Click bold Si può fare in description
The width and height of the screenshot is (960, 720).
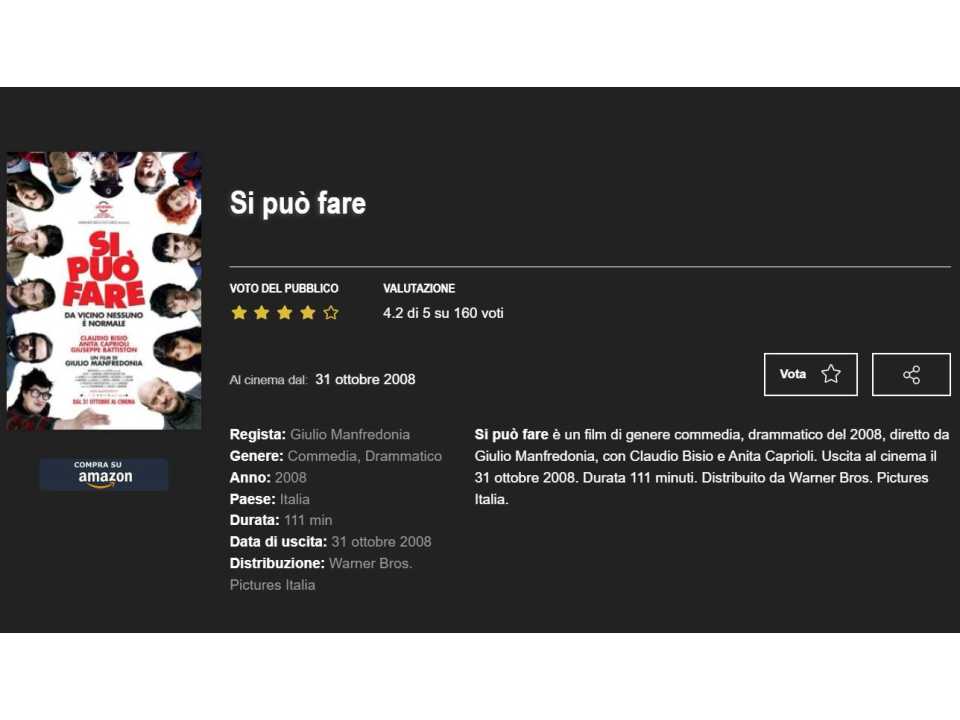[511, 435]
